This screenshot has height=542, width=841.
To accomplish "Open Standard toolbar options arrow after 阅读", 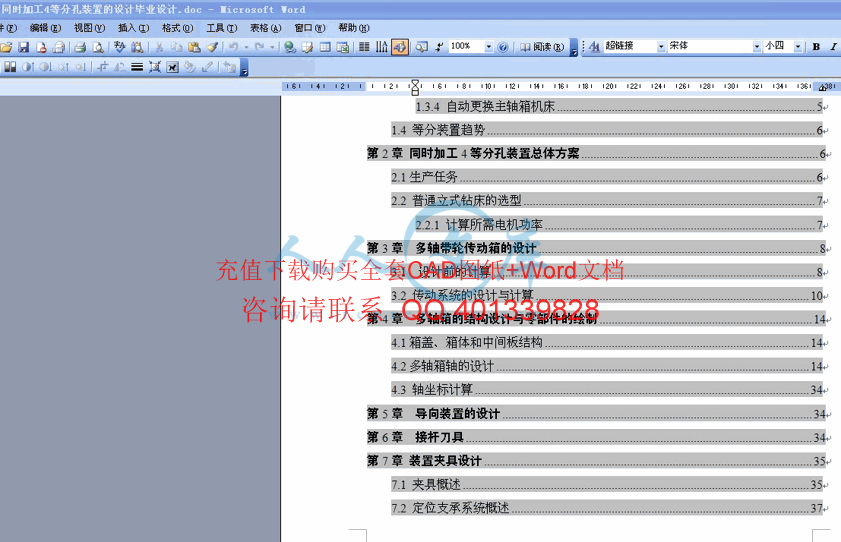I will click(574, 48).
